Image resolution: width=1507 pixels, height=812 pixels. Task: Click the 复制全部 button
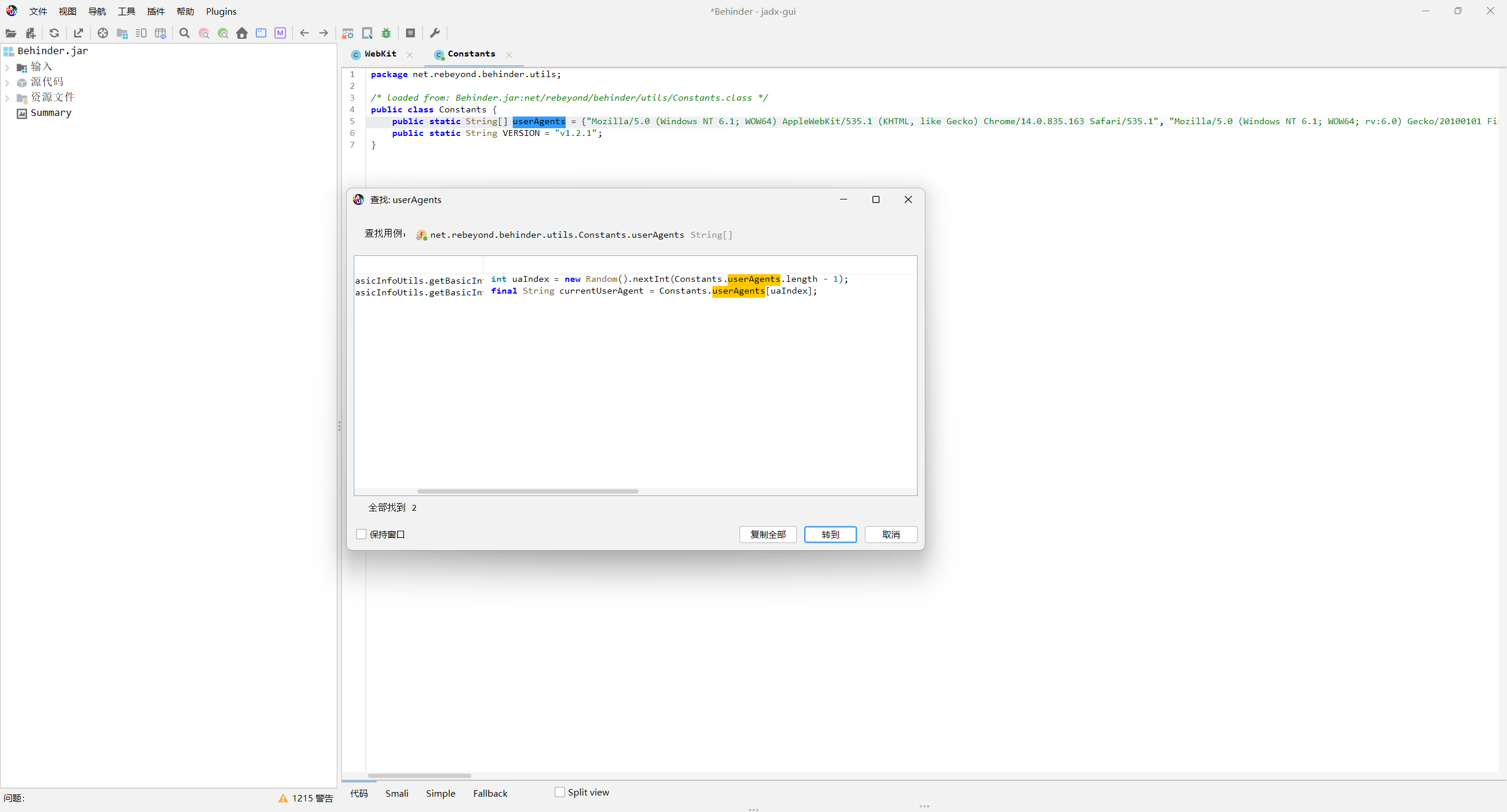(768, 534)
